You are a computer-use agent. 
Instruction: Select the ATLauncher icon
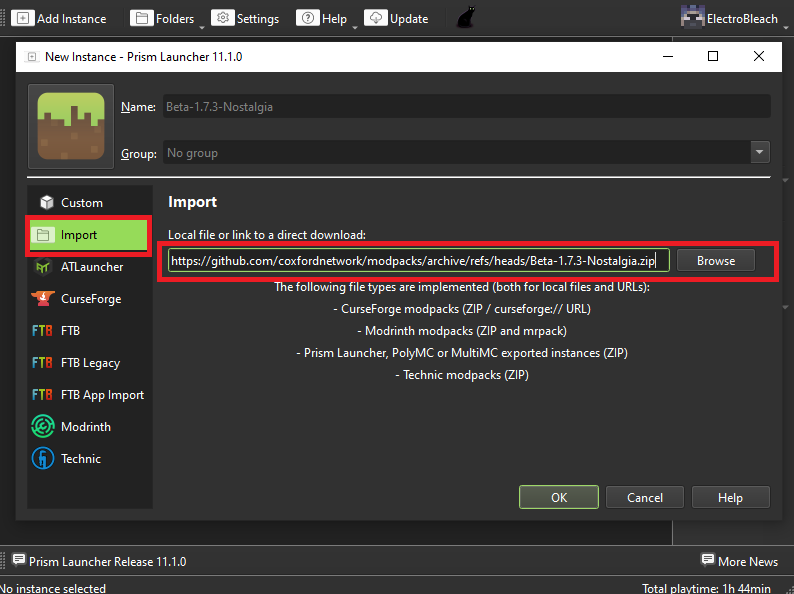(x=43, y=266)
